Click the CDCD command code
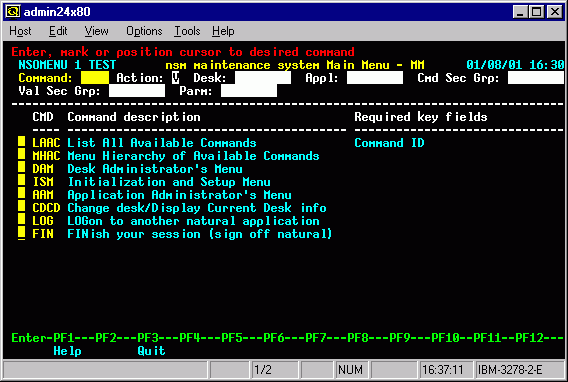Screen dimensions: 568x382 [46, 208]
